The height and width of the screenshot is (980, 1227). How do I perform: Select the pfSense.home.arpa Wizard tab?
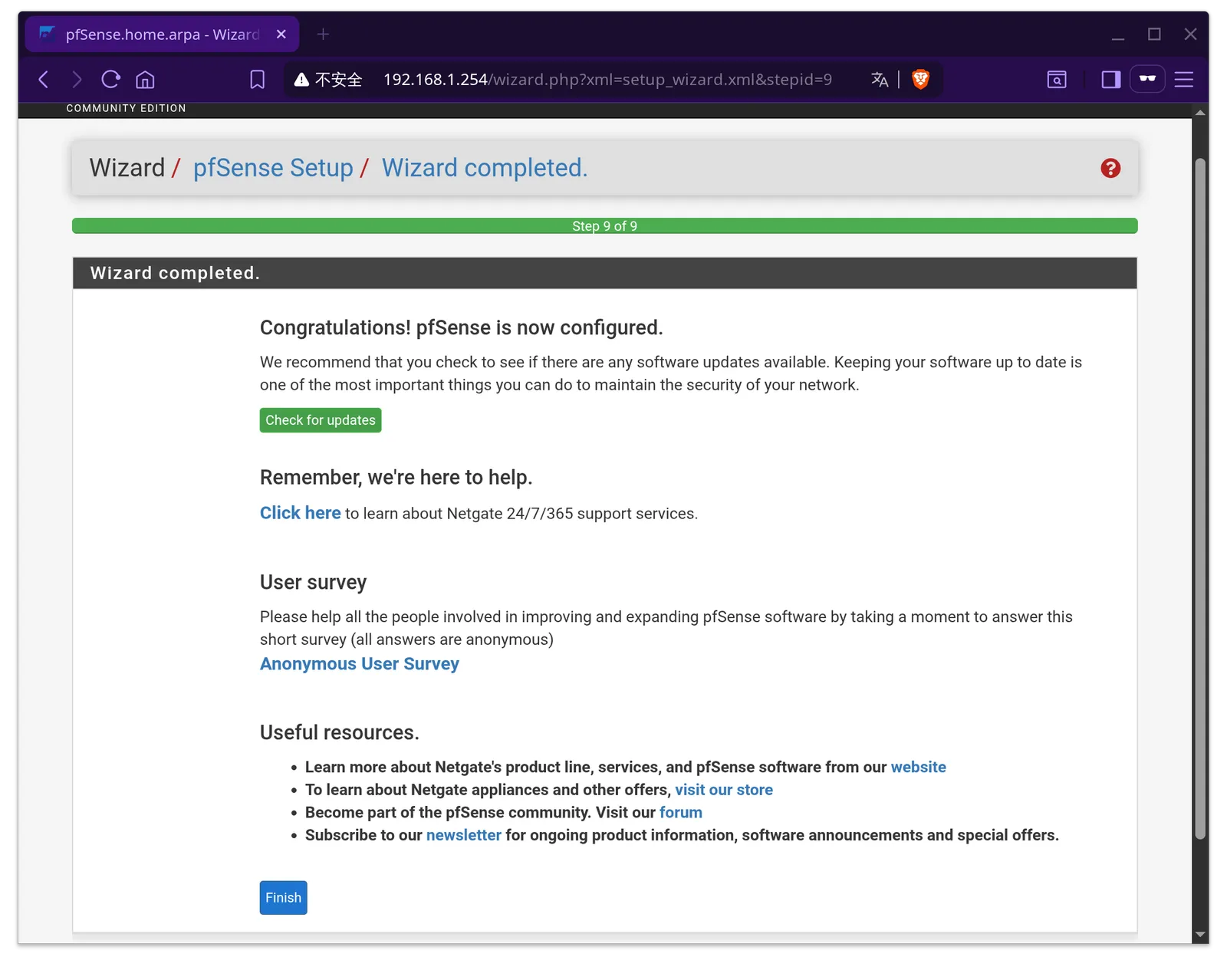[x=161, y=35]
